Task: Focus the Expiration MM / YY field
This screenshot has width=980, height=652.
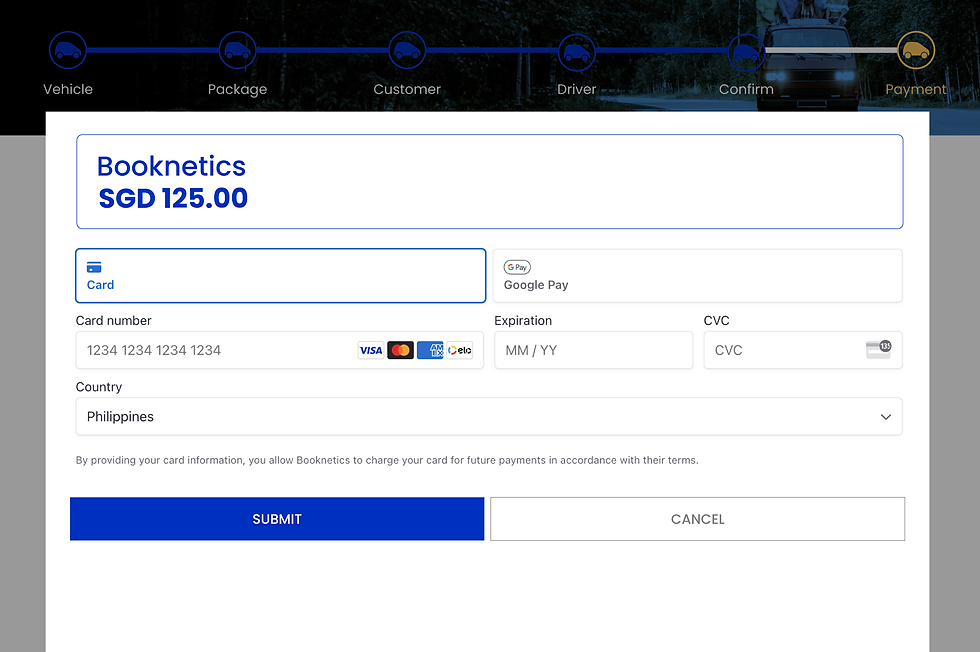Action: [x=594, y=350]
